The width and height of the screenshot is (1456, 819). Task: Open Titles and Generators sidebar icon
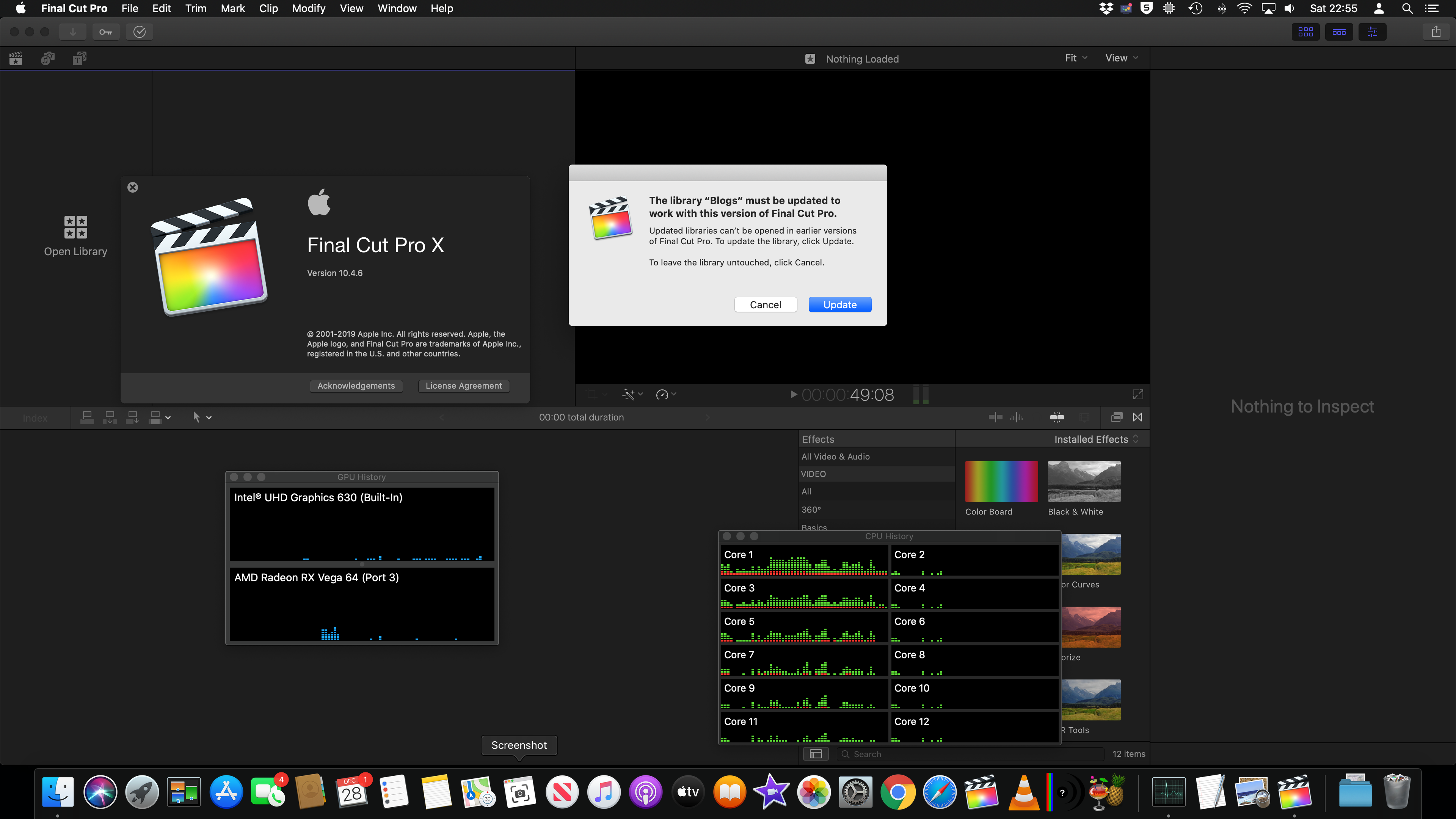[79, 58]
